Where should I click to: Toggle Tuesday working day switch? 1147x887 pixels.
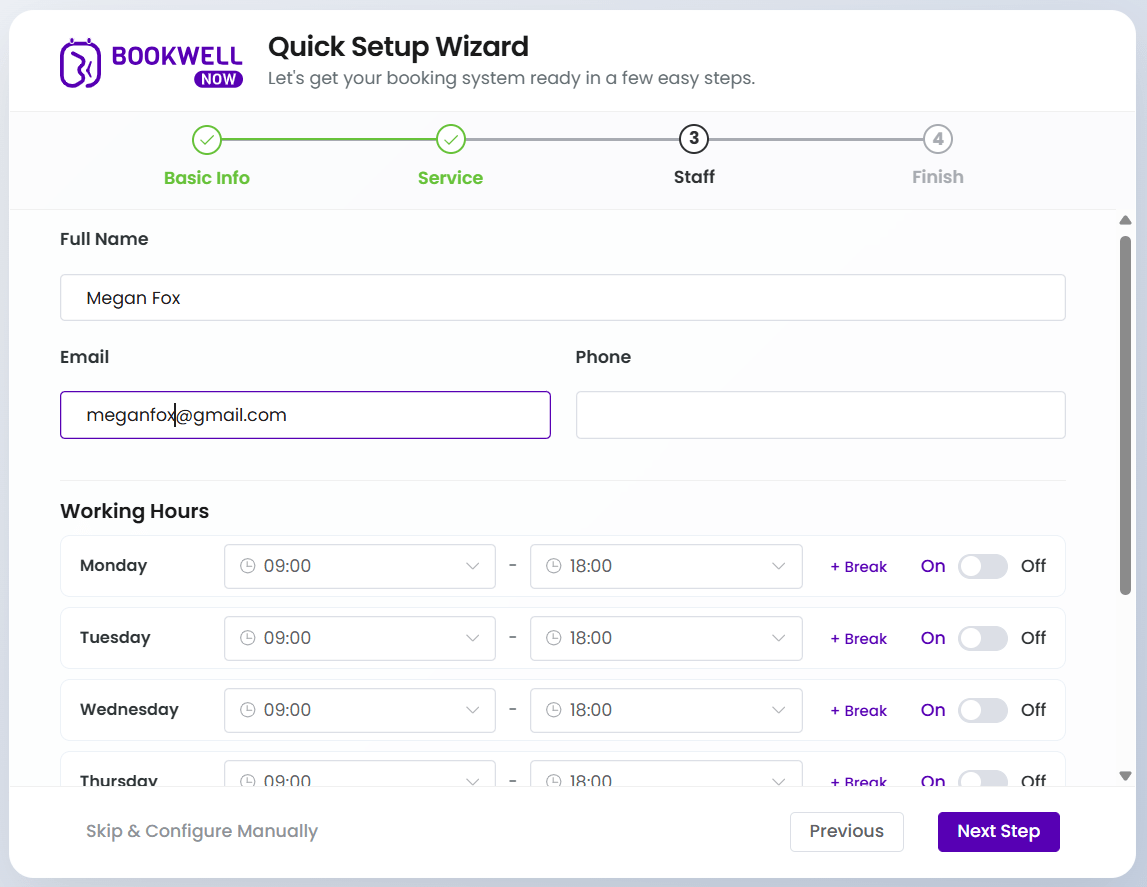pos(982,638)
